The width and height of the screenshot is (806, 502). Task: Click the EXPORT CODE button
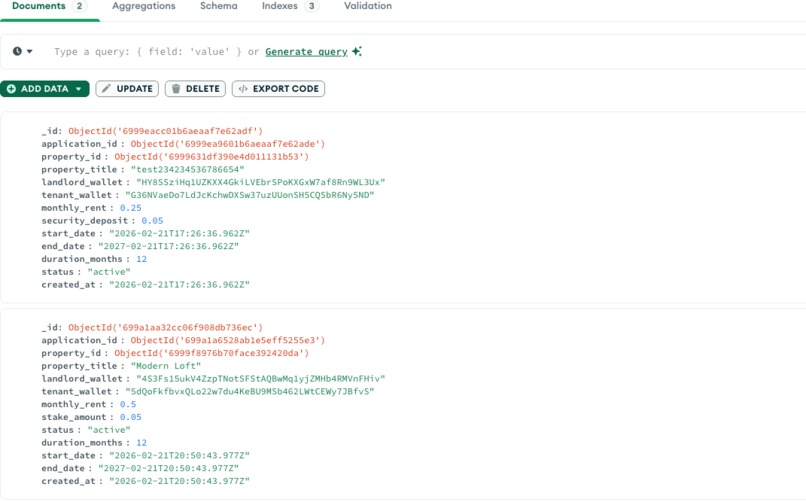pyautogui.click(x=278, y=89)
